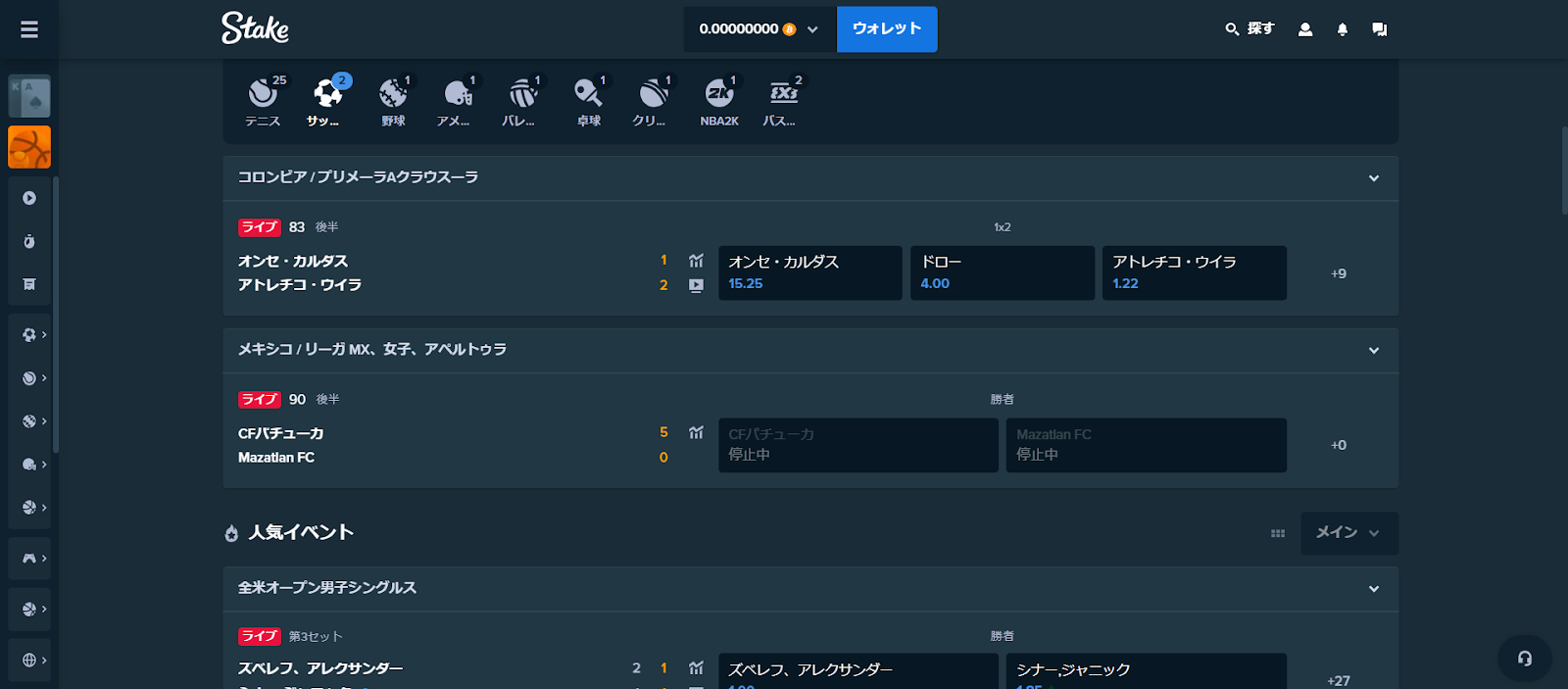Open the user profile icon
Screen dimensions: 1568x689
[x=1305, y=29]
